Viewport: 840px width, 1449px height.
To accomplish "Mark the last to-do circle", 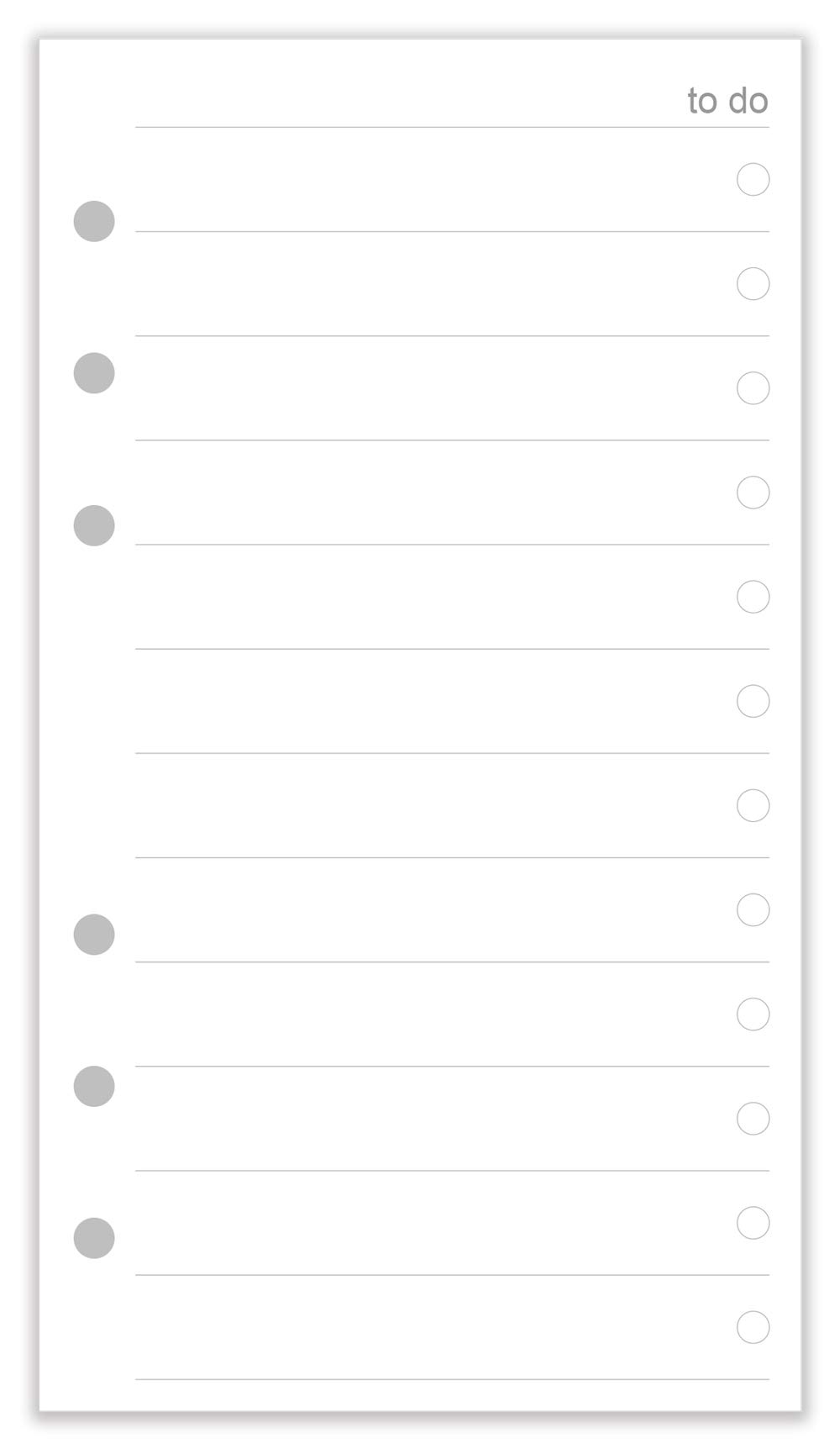I will (x=753, y=1327).
